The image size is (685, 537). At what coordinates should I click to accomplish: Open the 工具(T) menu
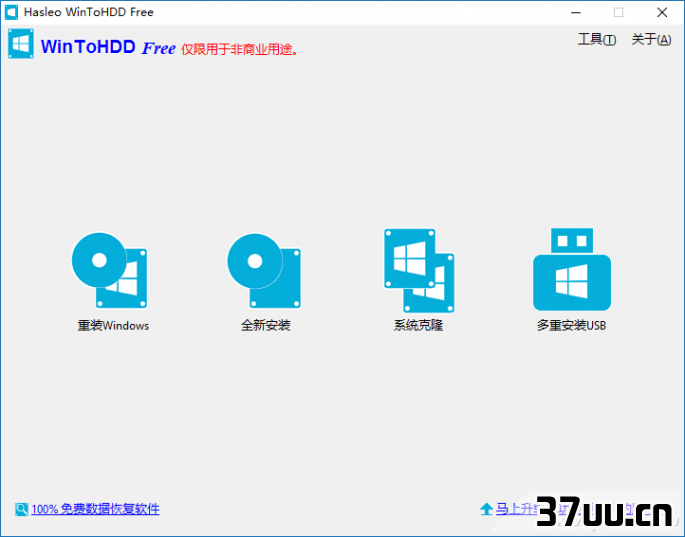597,40
